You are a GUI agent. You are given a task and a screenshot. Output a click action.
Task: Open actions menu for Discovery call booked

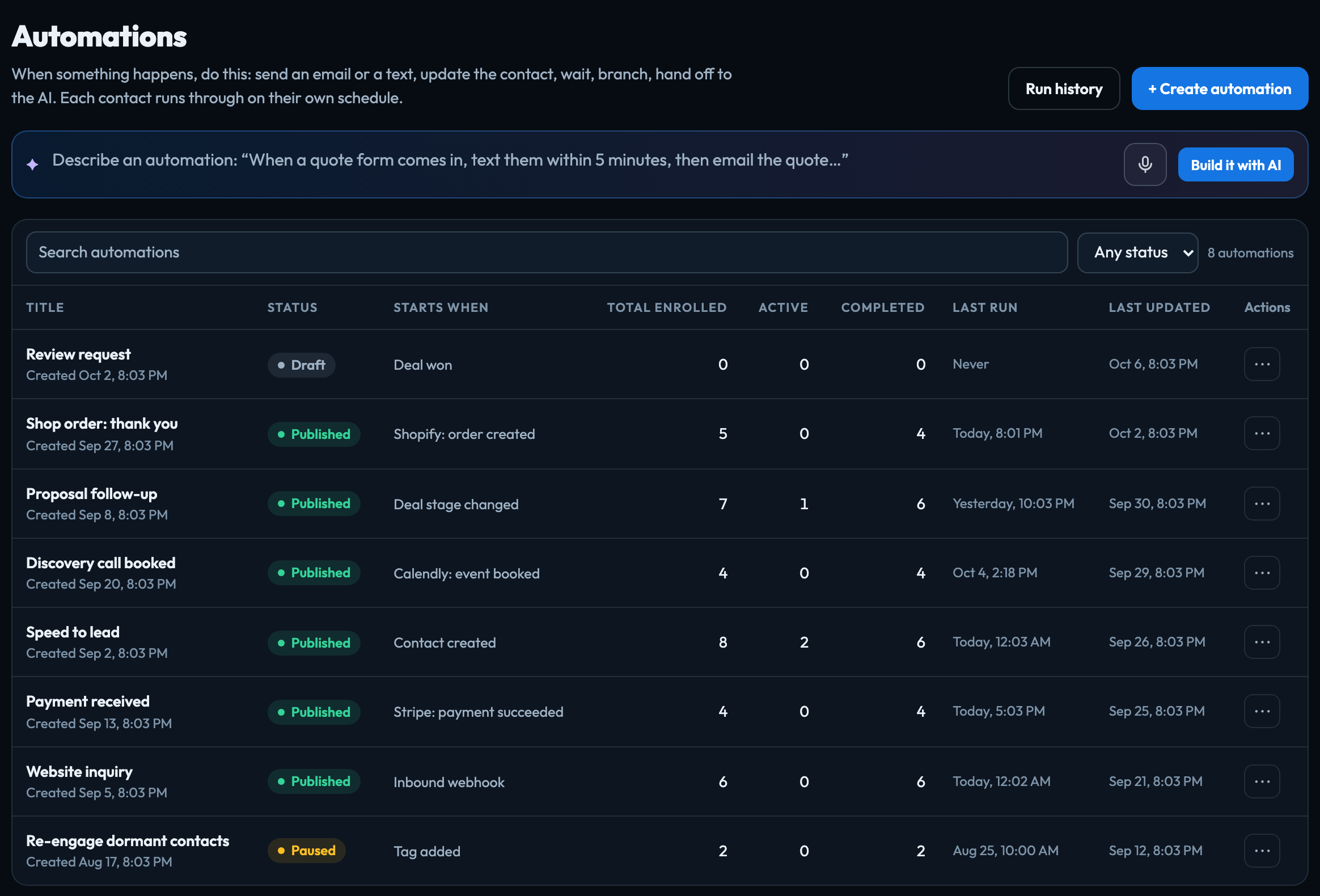1262,573
